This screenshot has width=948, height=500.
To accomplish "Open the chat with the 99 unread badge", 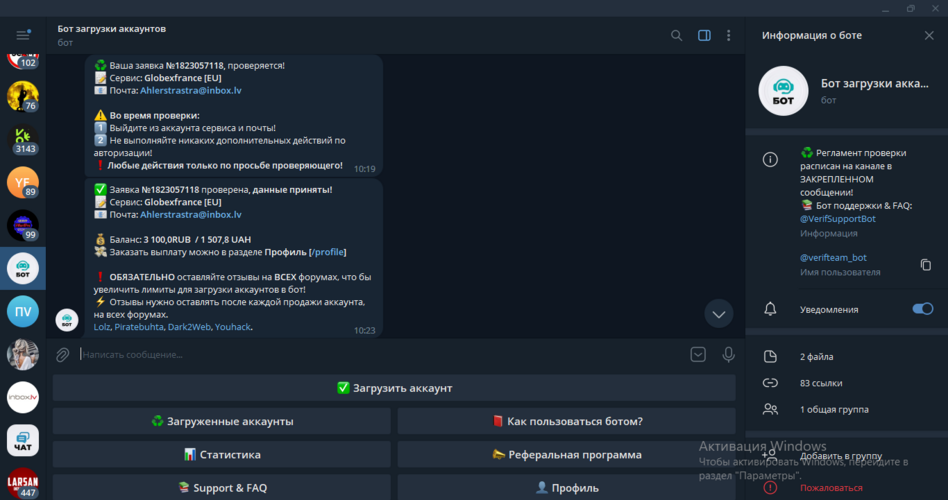I will [23, 225].
